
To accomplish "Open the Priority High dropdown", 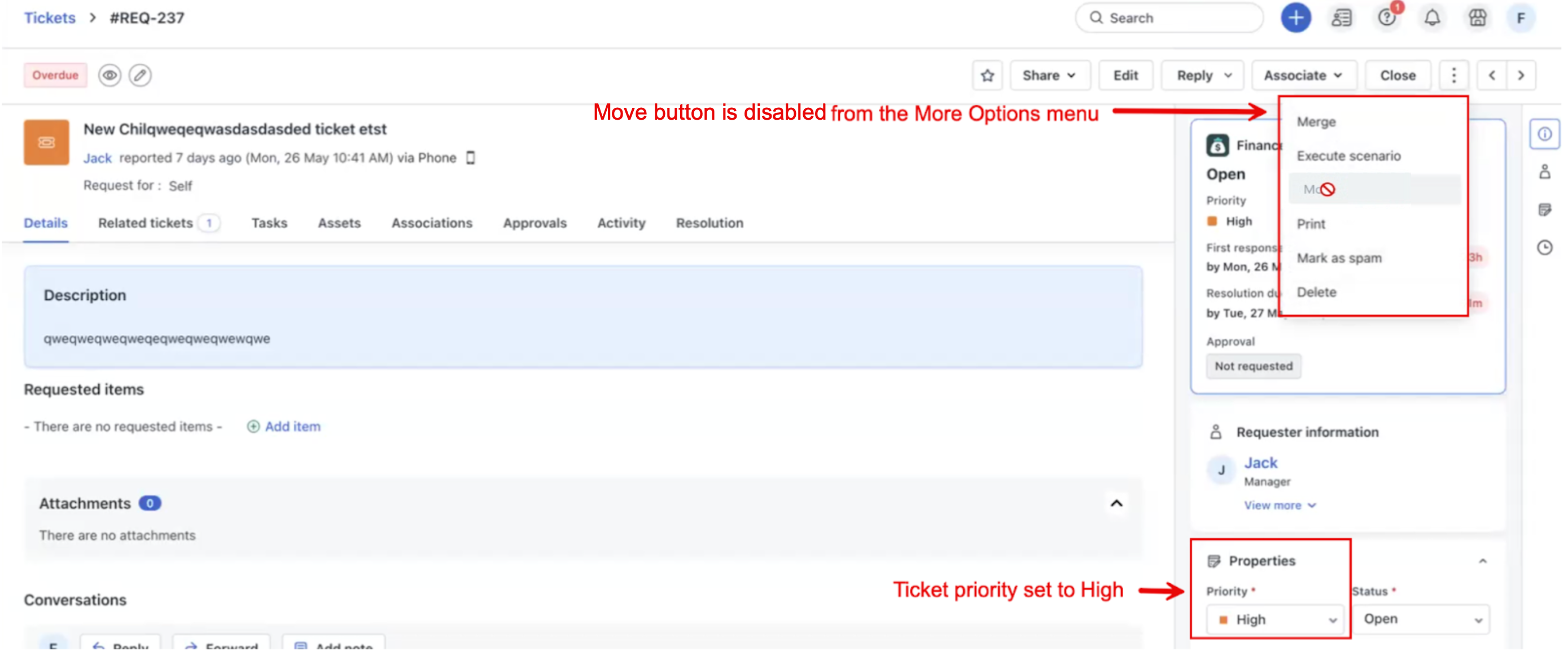I will tap(1275, 619).
